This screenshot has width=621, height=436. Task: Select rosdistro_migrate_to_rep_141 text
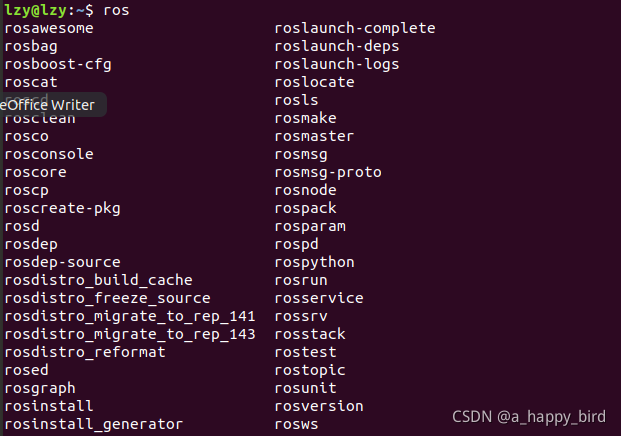pyautogui.click(x=130, y=316)
